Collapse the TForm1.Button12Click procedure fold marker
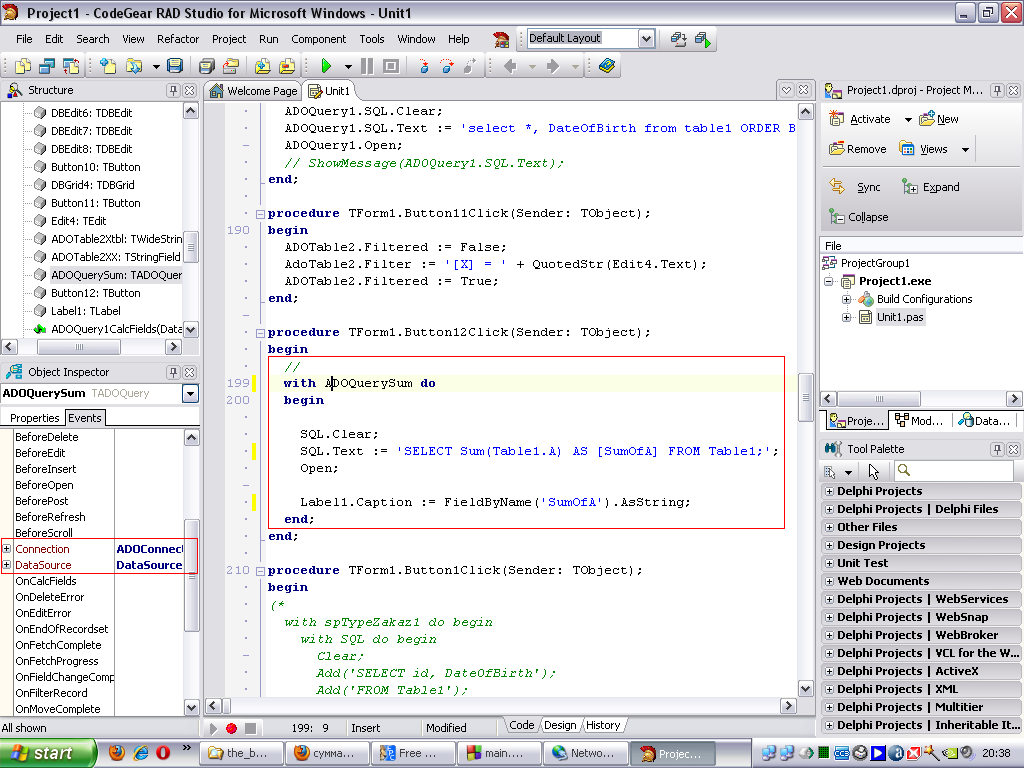Image resolution: width=1024 pixels, height=768 pixels. pos(260,332)
